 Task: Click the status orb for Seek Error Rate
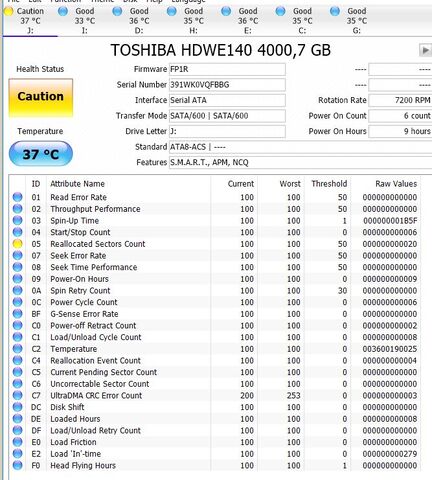[x=17, y=255]
